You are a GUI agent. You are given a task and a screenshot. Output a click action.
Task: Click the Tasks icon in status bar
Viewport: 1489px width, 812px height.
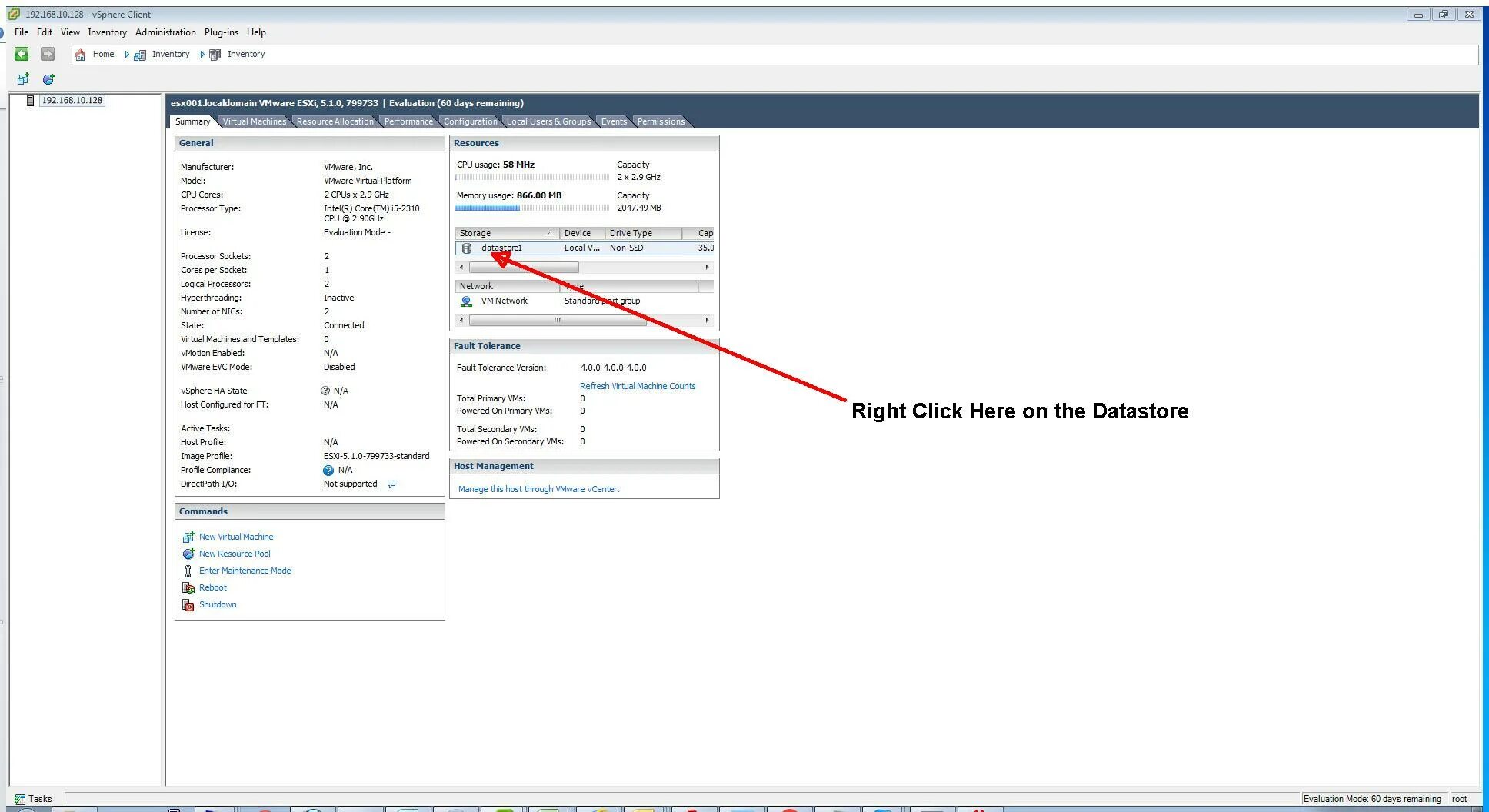point(20,799)
